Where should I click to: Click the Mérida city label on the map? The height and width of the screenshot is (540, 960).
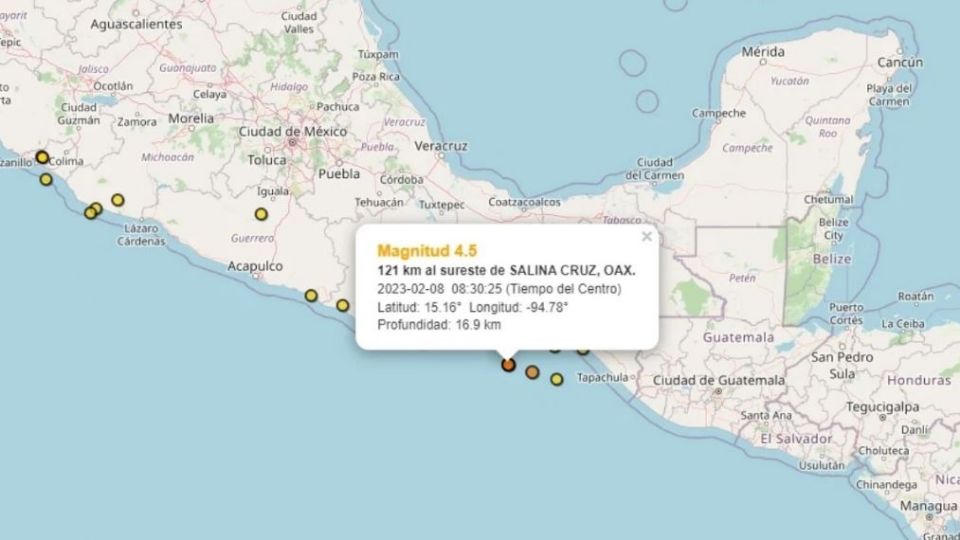coord(763,51)
